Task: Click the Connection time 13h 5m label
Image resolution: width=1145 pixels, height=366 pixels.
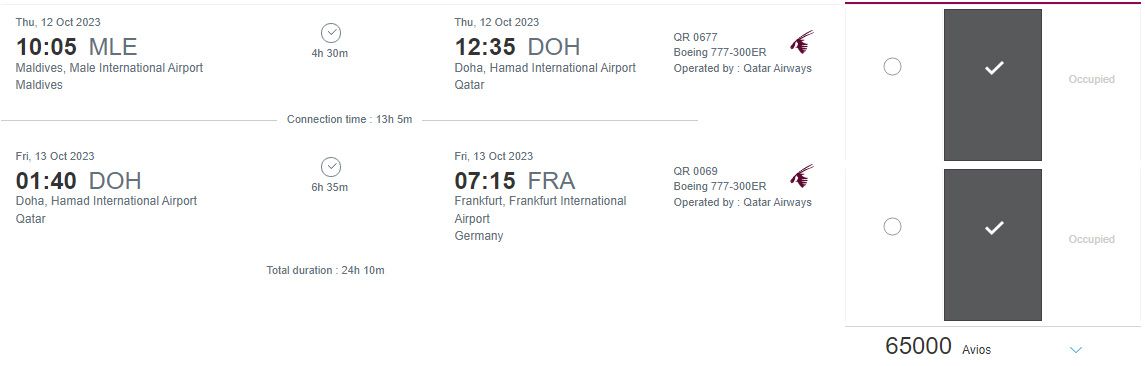Action: pyautogui.click(x=349, y=119)
